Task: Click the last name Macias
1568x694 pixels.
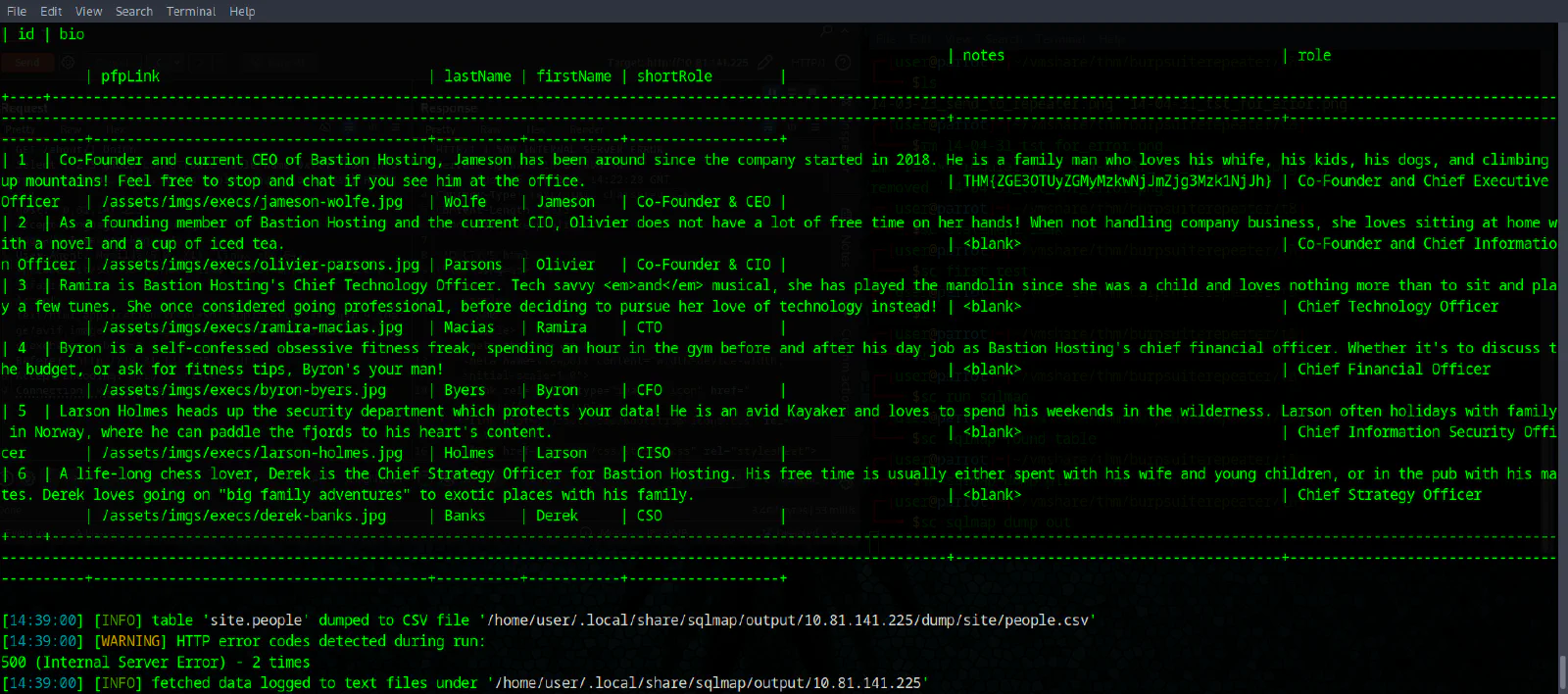Action: tap(468, 327)
